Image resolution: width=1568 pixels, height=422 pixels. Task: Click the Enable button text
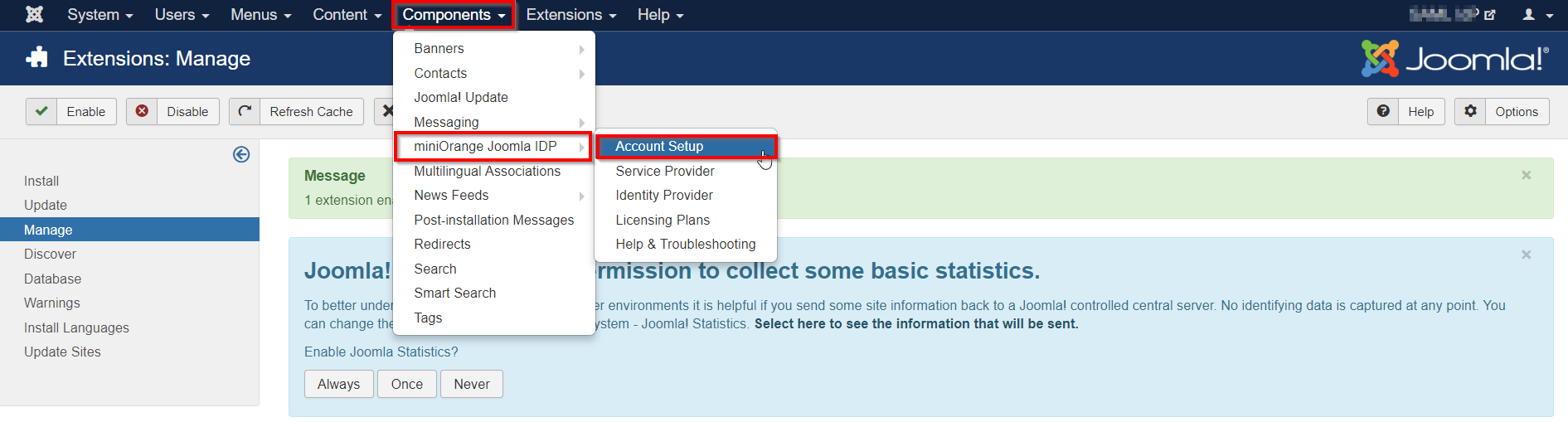[x=86, y=112]
